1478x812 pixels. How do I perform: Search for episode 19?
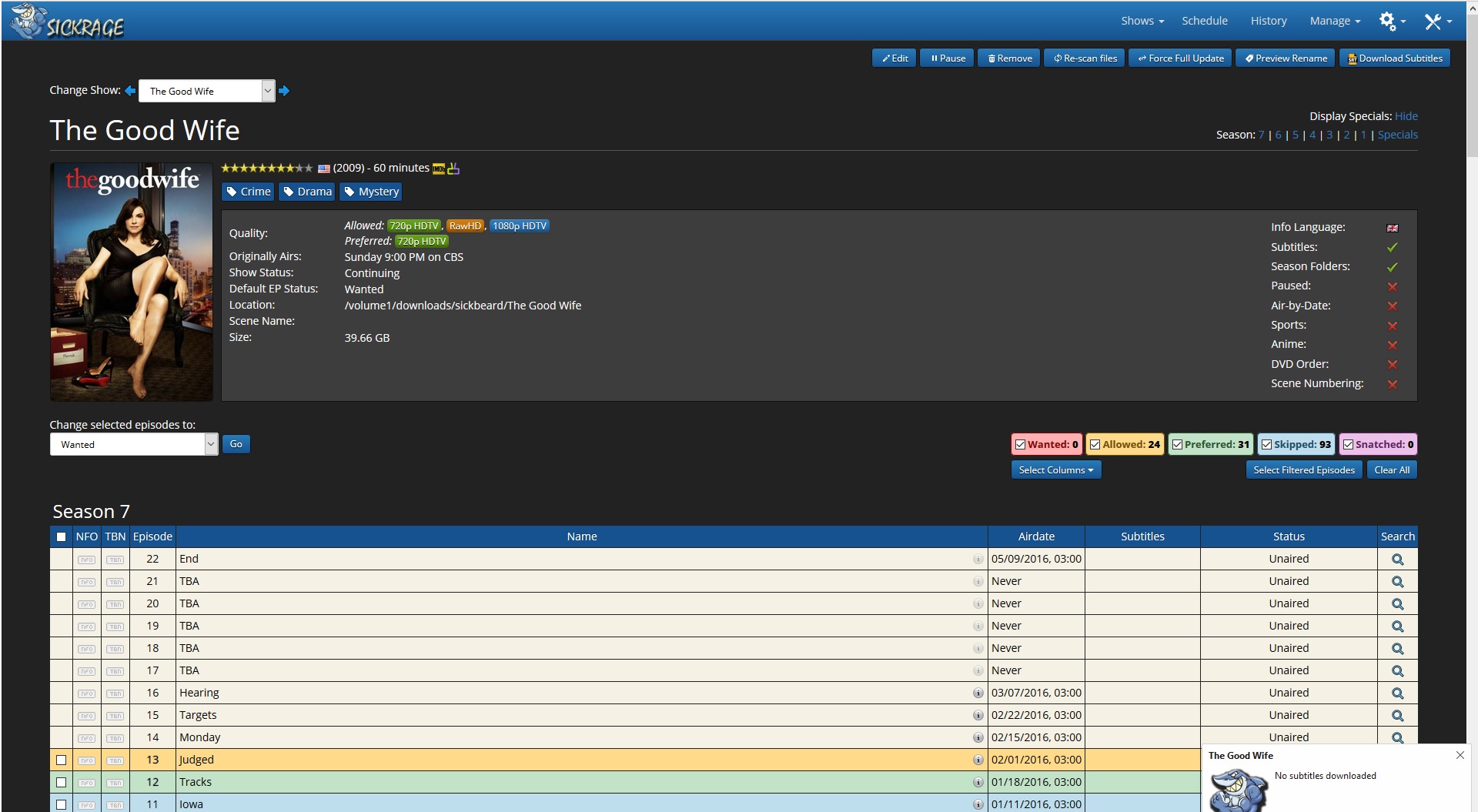1397,627
